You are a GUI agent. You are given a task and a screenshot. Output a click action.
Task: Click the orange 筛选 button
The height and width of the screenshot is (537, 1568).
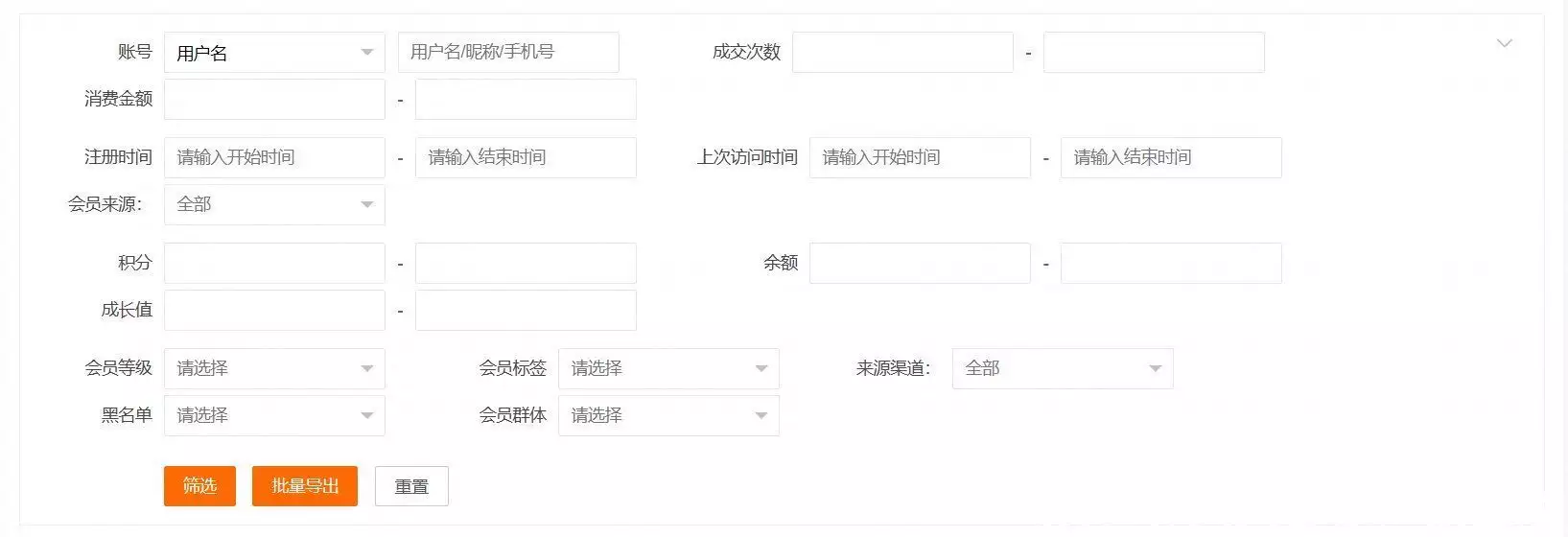199,486
